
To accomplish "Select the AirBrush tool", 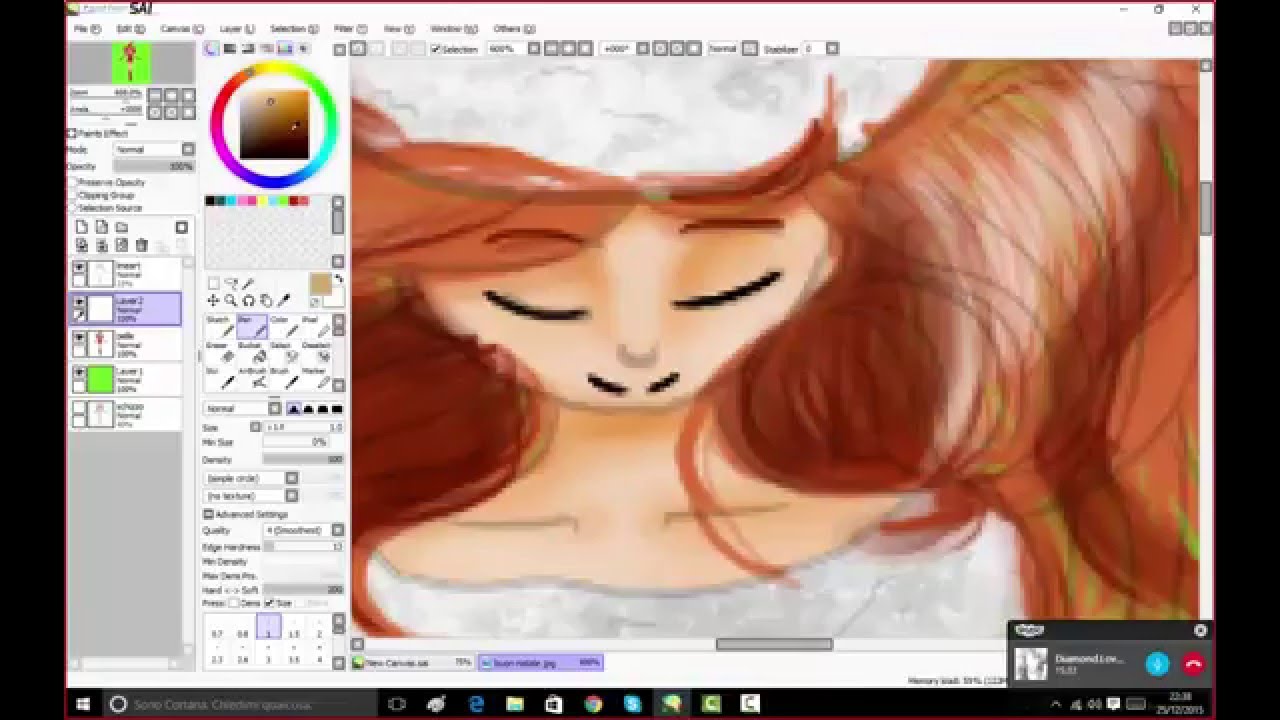I will click(251, 377).
